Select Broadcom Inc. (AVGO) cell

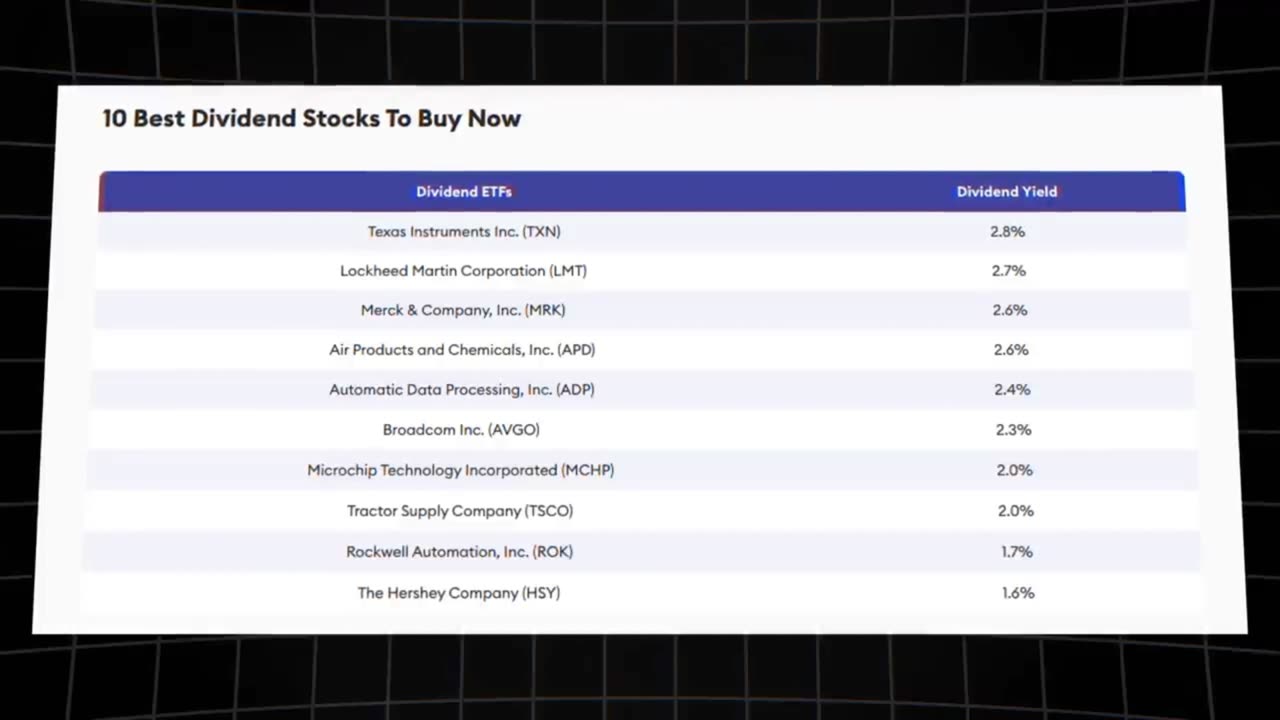tap(461, 430)
